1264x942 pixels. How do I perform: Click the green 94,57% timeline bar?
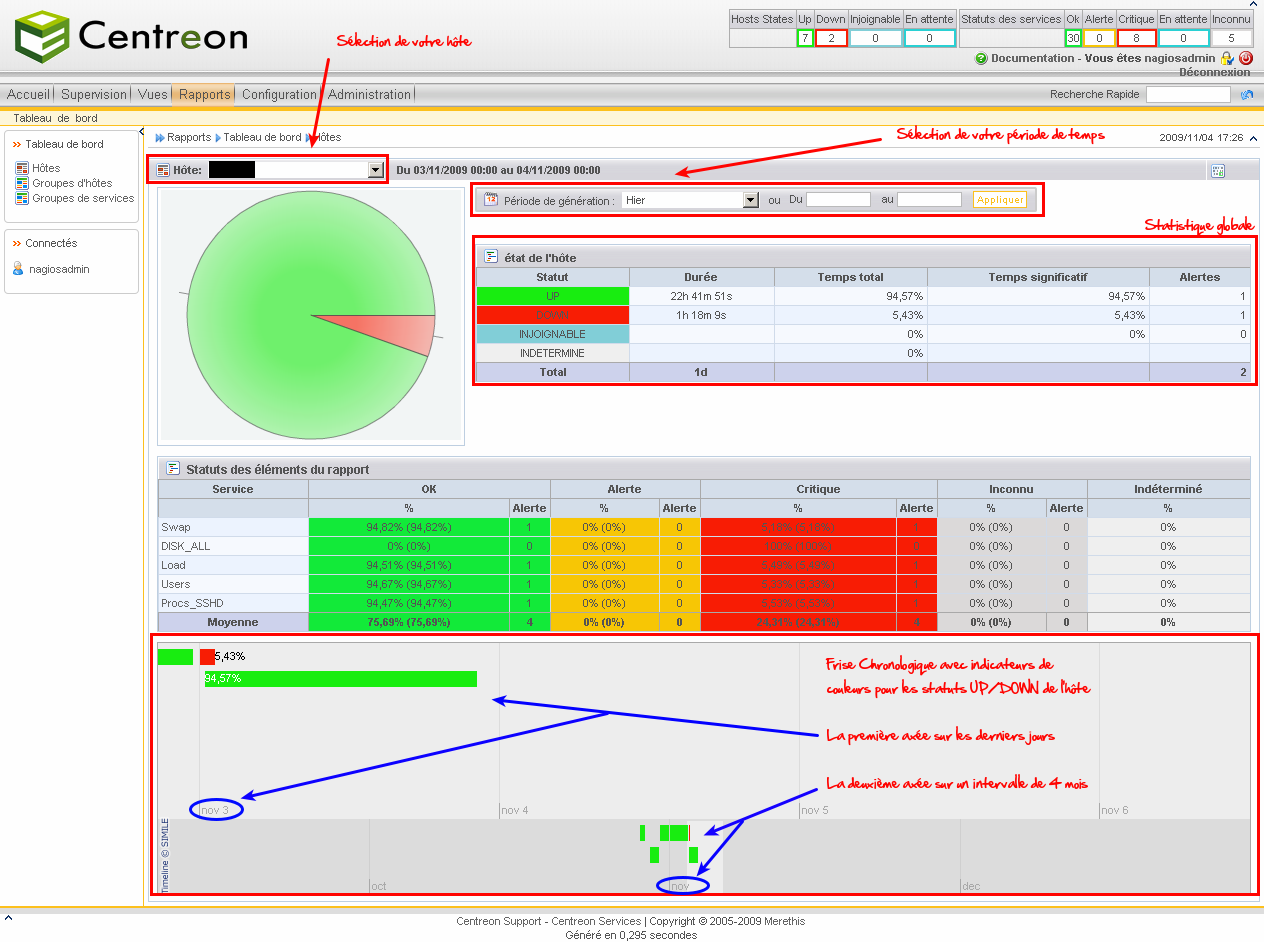pyautogui.click(x=340, y=679)
